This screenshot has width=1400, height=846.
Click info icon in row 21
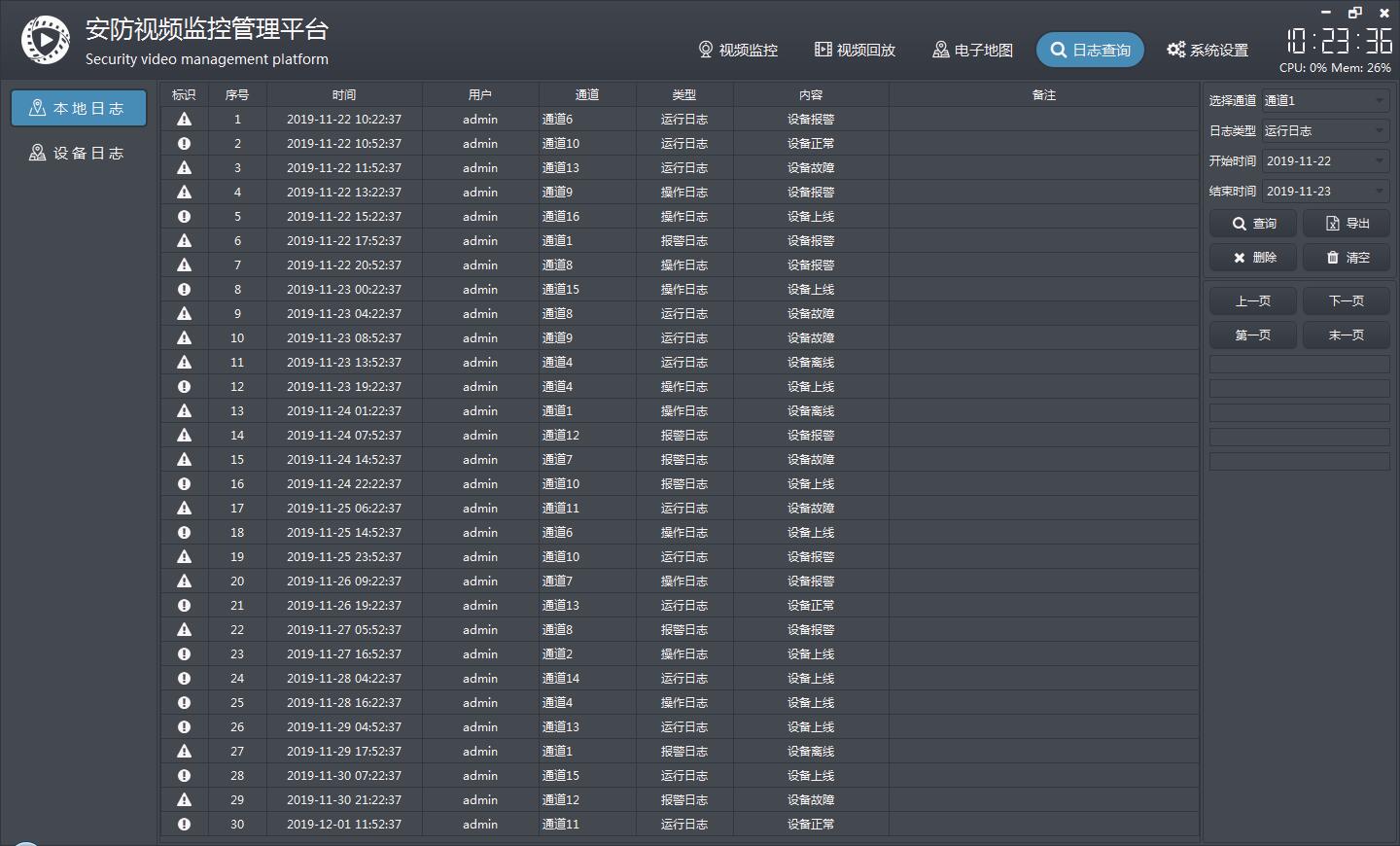click(184, 605)
